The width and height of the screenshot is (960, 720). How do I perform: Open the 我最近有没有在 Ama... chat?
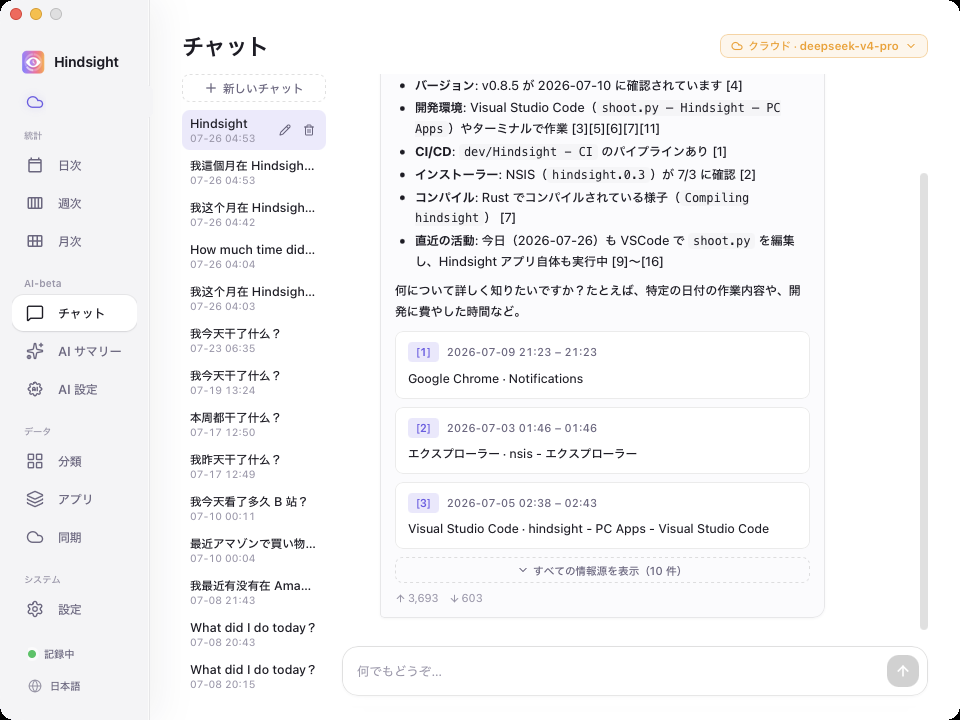(253, 593)
